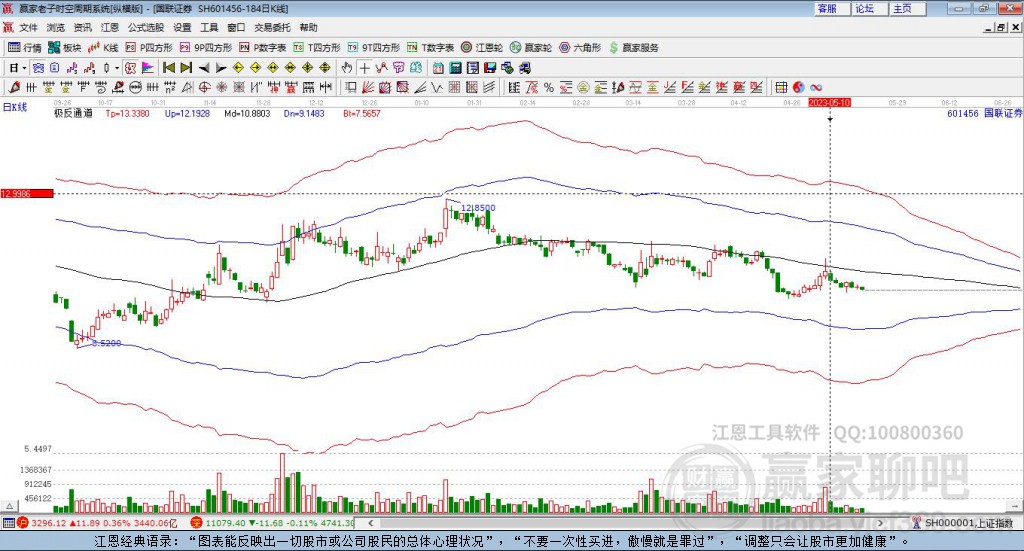
Task: Jump to first bar icon
Action: click(168, 67)
